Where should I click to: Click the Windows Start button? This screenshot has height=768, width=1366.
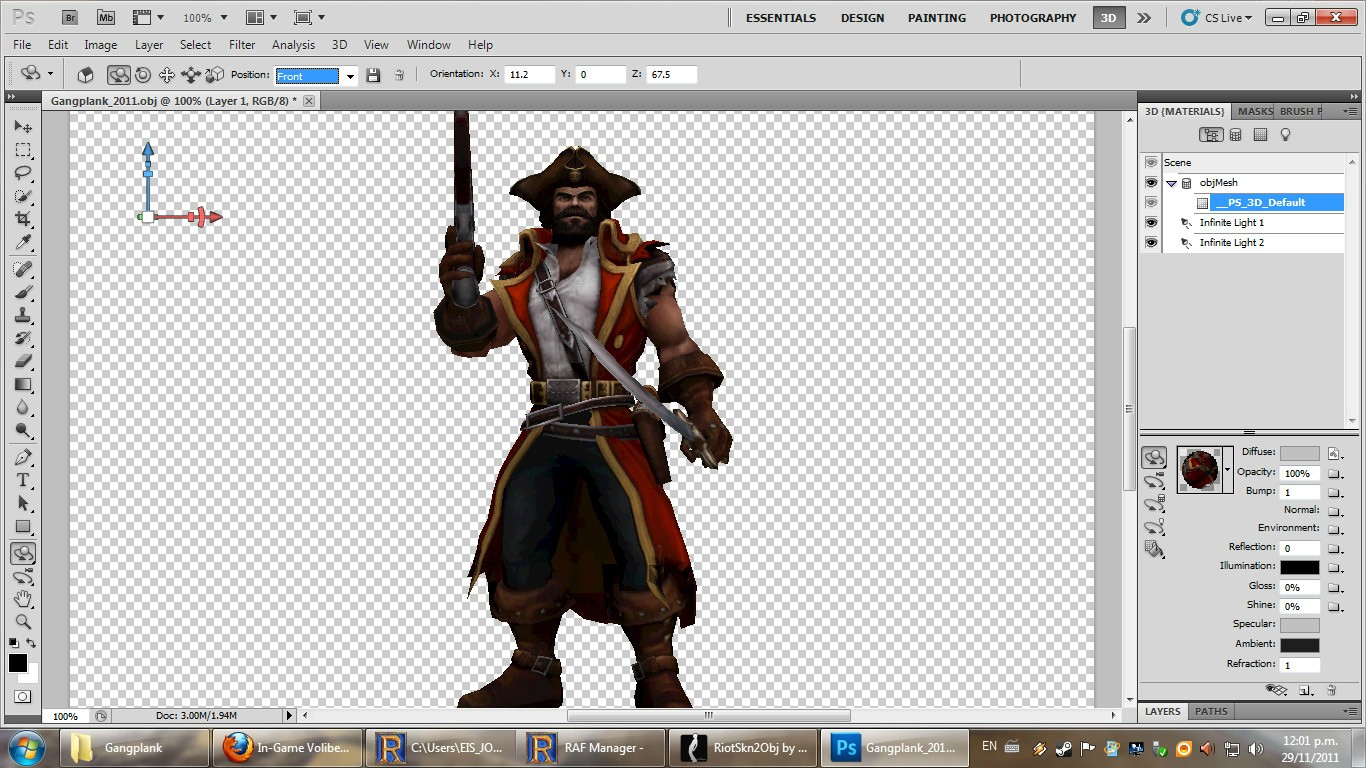27,747
